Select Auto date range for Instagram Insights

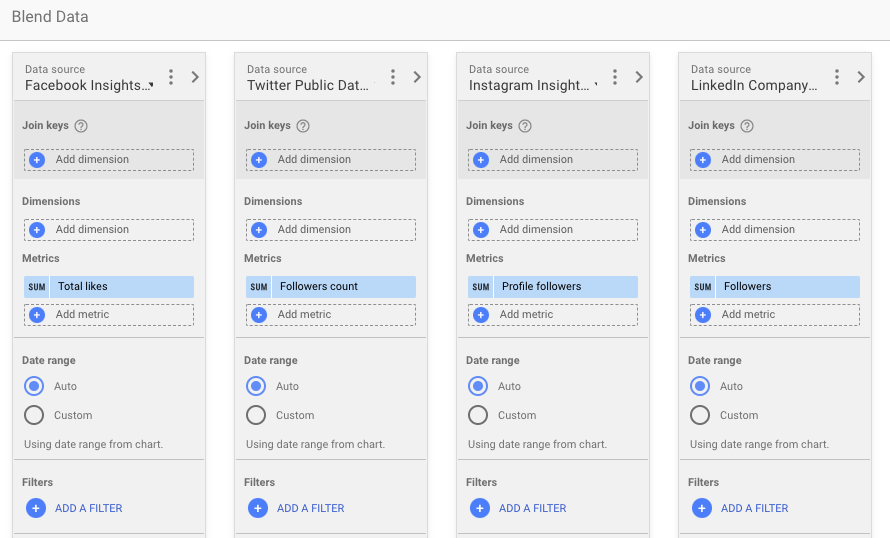click(x=478, y=386)
